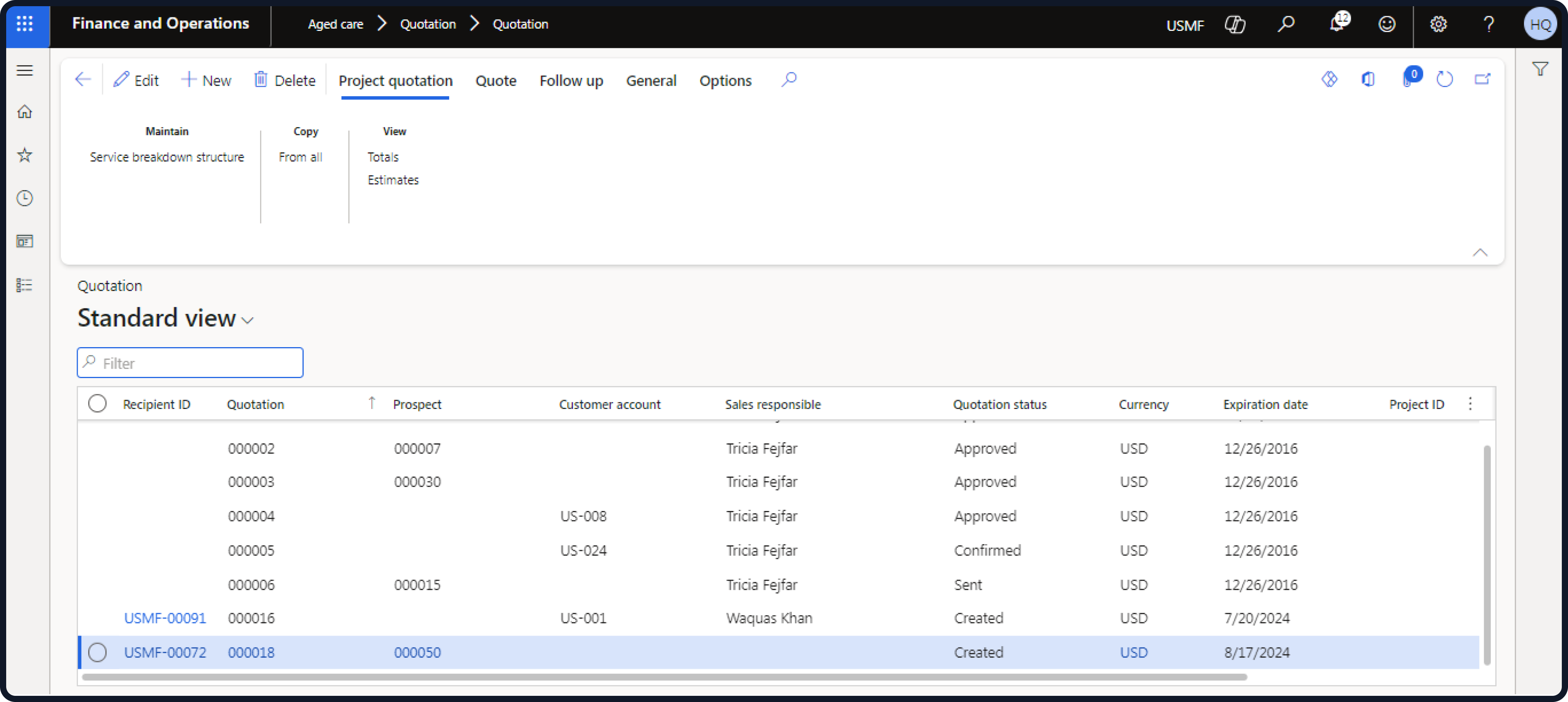
Task: Open feedback smiley icon
Action: pos(1387,24)
